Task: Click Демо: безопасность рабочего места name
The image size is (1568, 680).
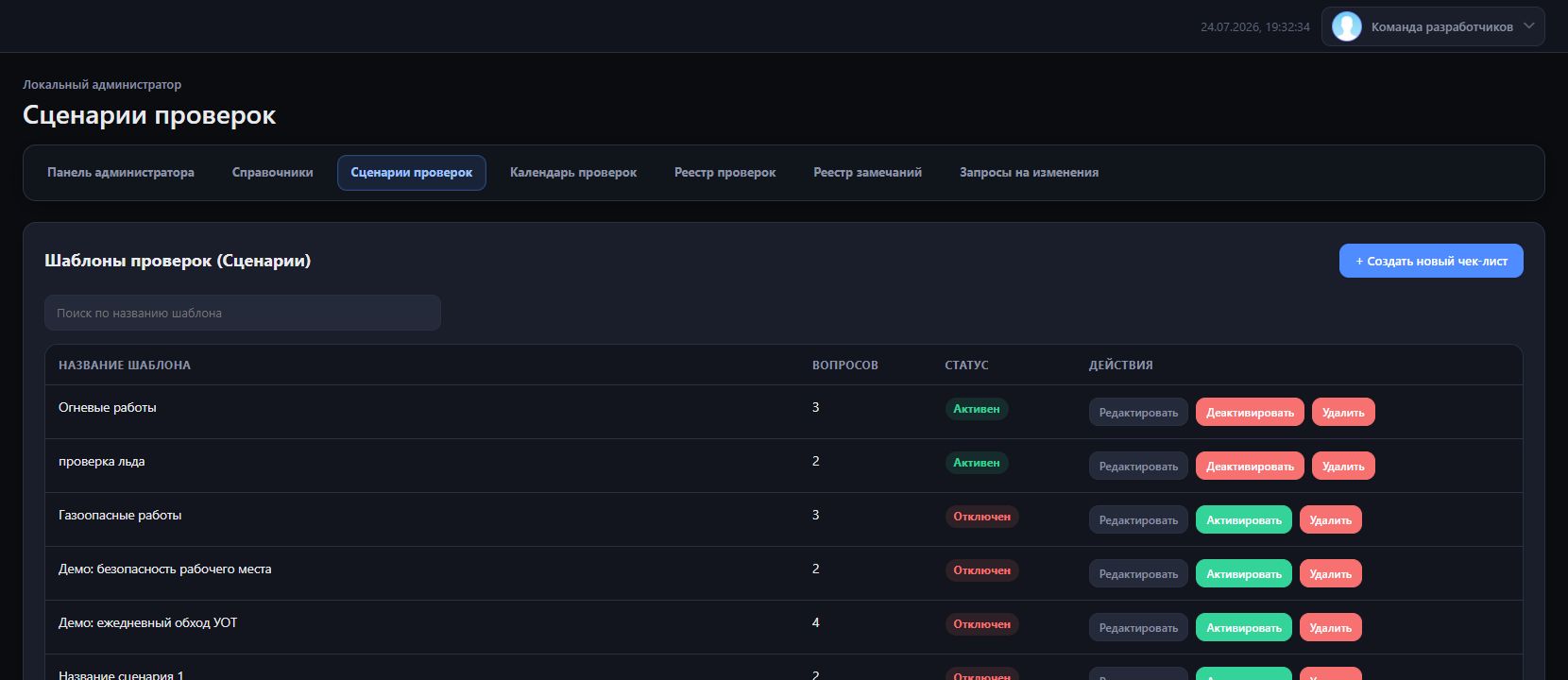Action: point(165,569)
